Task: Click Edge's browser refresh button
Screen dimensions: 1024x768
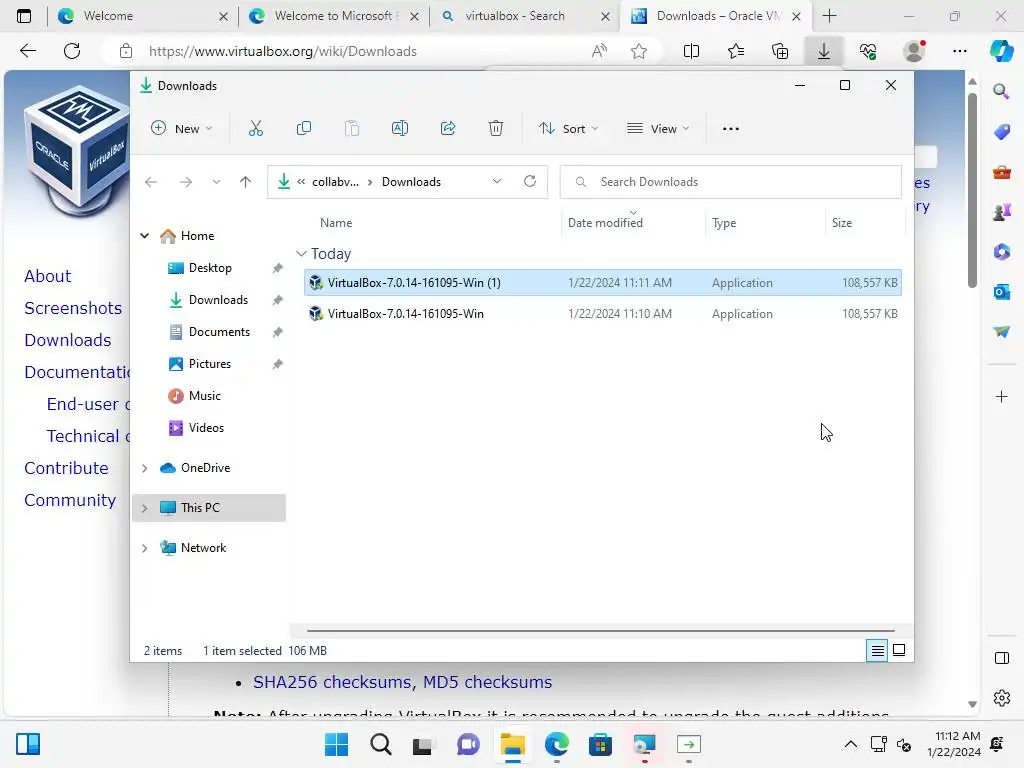Action: pyautogui.click(x=72, y=51)
